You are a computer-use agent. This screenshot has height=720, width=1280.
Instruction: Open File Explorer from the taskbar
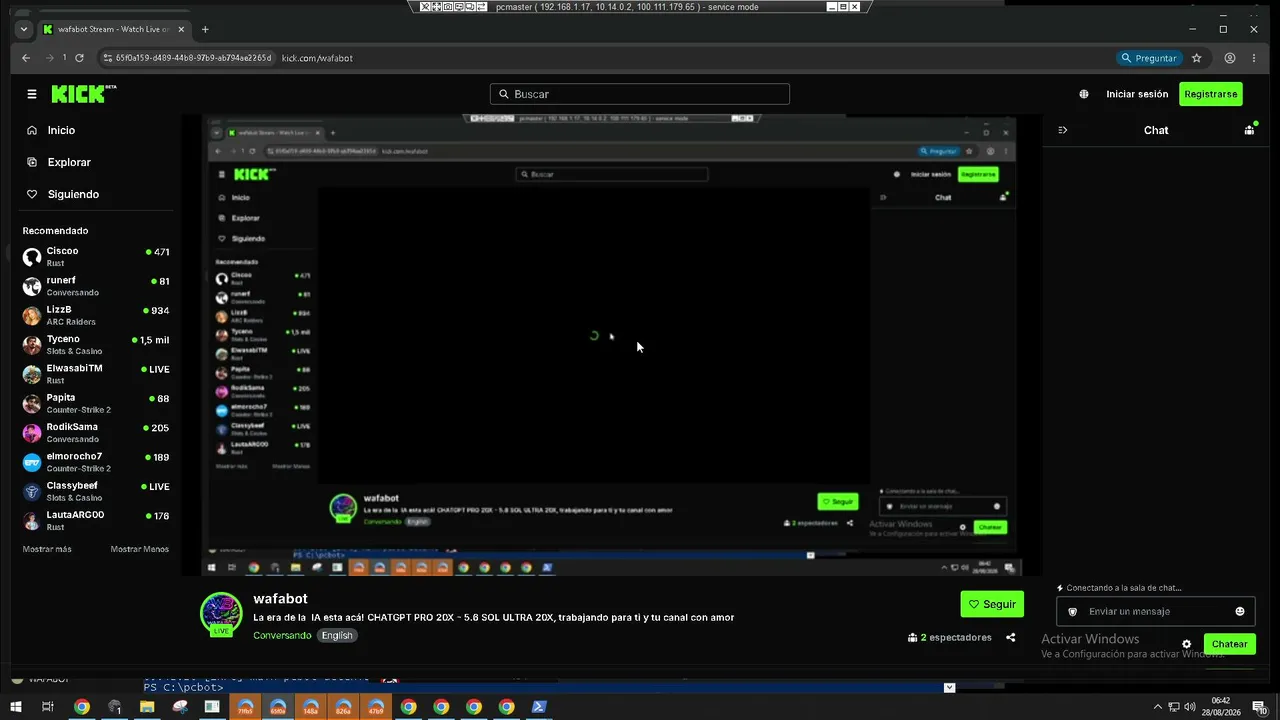point(147,707)
